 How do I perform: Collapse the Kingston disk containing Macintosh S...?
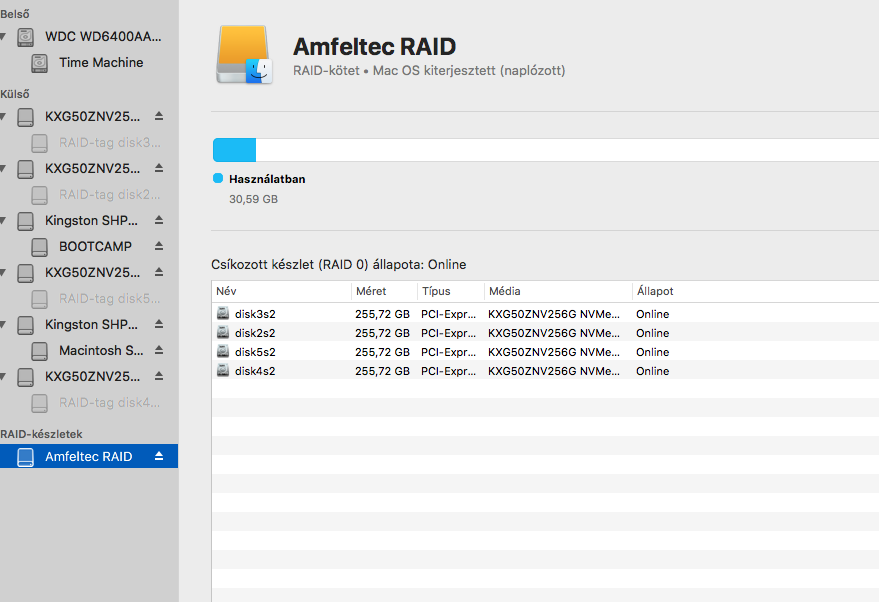point(3,325)
